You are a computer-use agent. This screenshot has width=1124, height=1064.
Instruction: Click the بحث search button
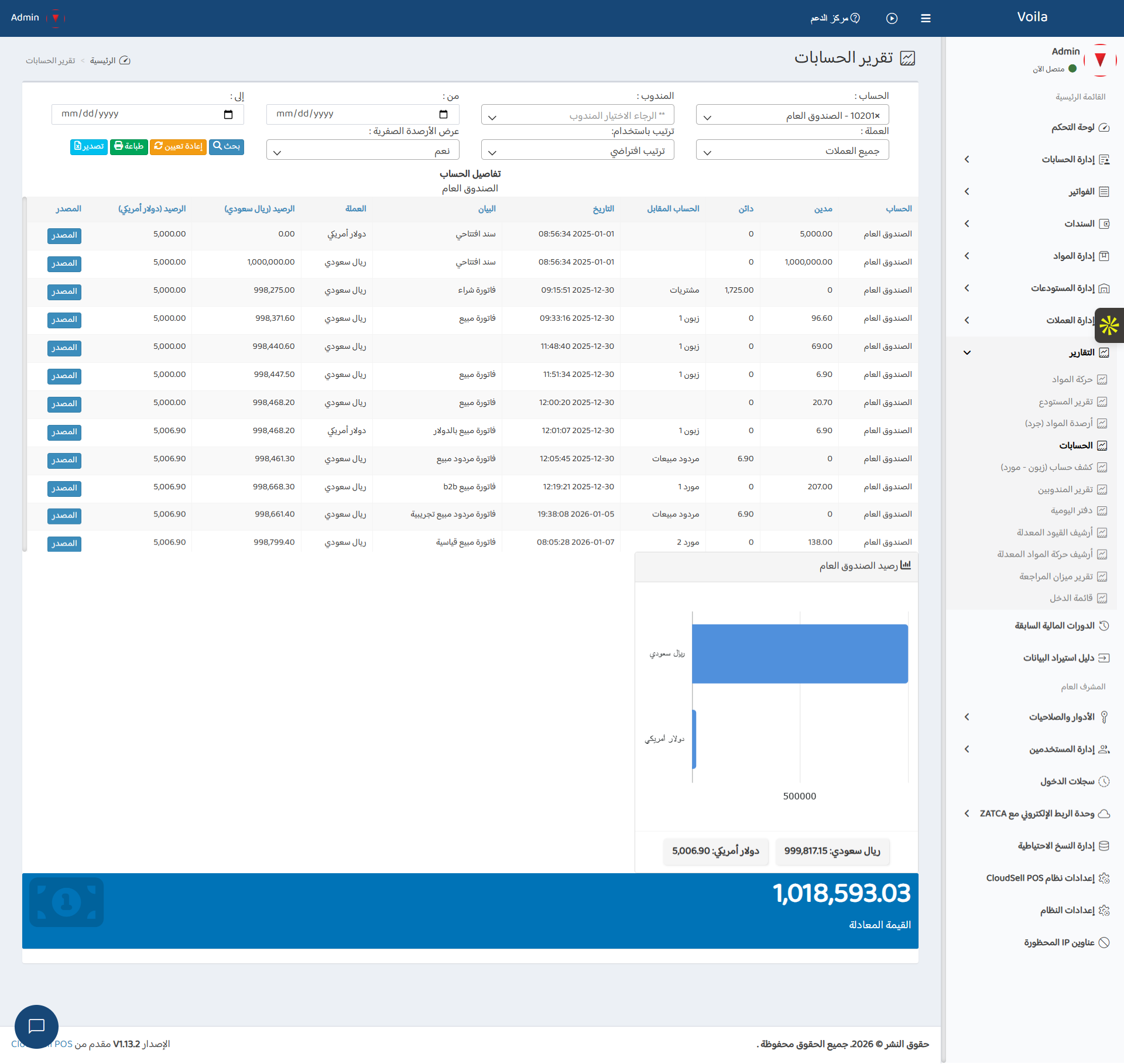pyautogui.click(x=227, y=146)
